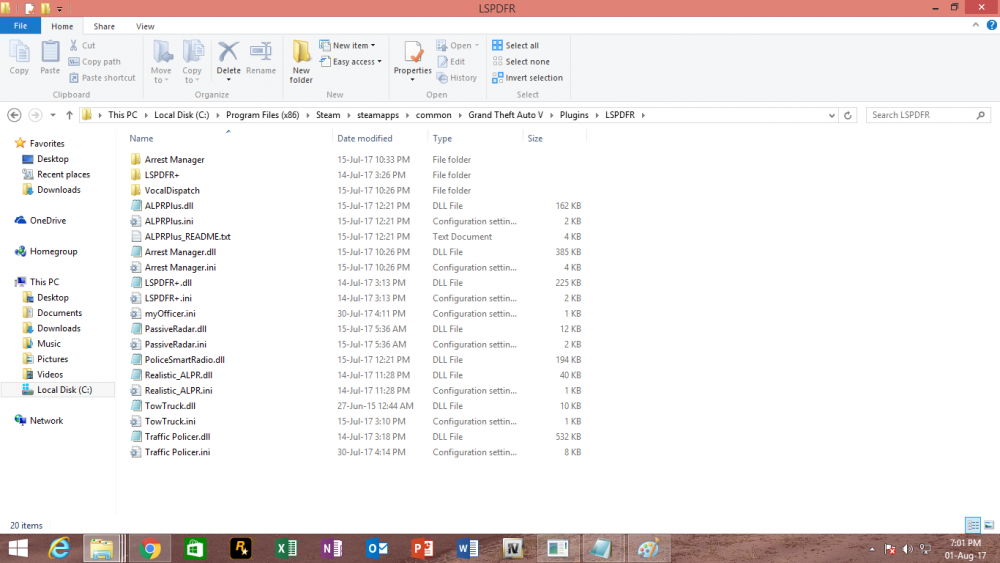Image resolution: width=1000 pixels, height=563 pixels.
Task: Switch to the large icons view toggle
Action: tap(989, 525)
